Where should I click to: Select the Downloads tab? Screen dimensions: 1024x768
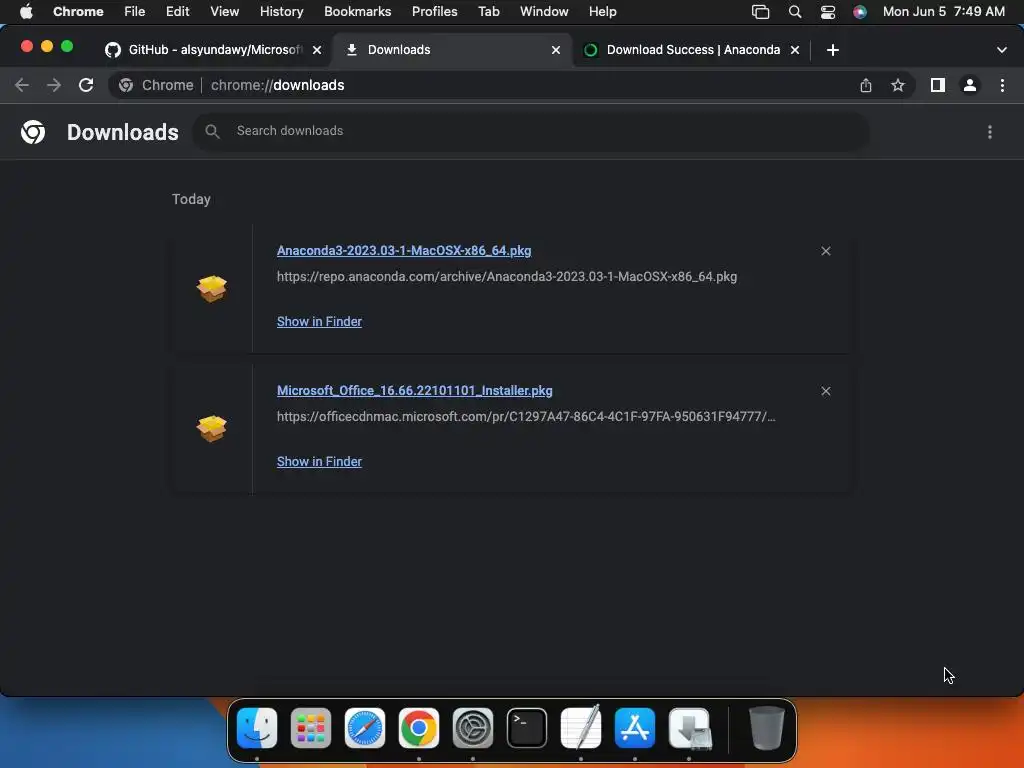451,50
